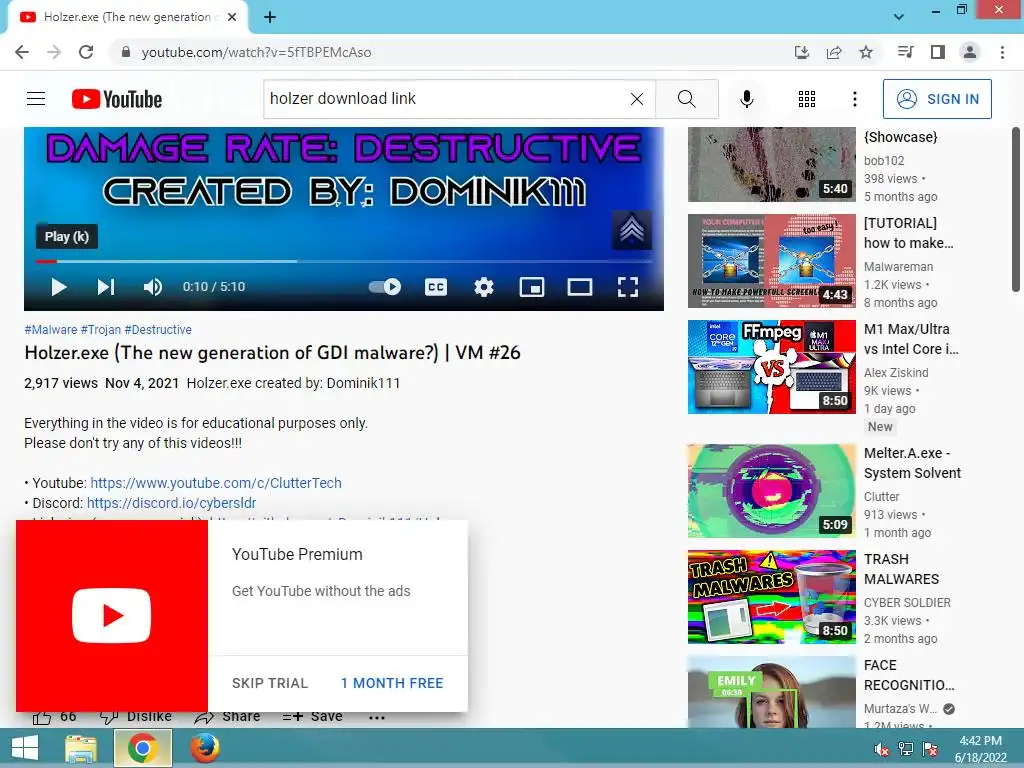1024x768 pixels.
Task: Open the #Trojan hashtag
Action: coord(101,330)
